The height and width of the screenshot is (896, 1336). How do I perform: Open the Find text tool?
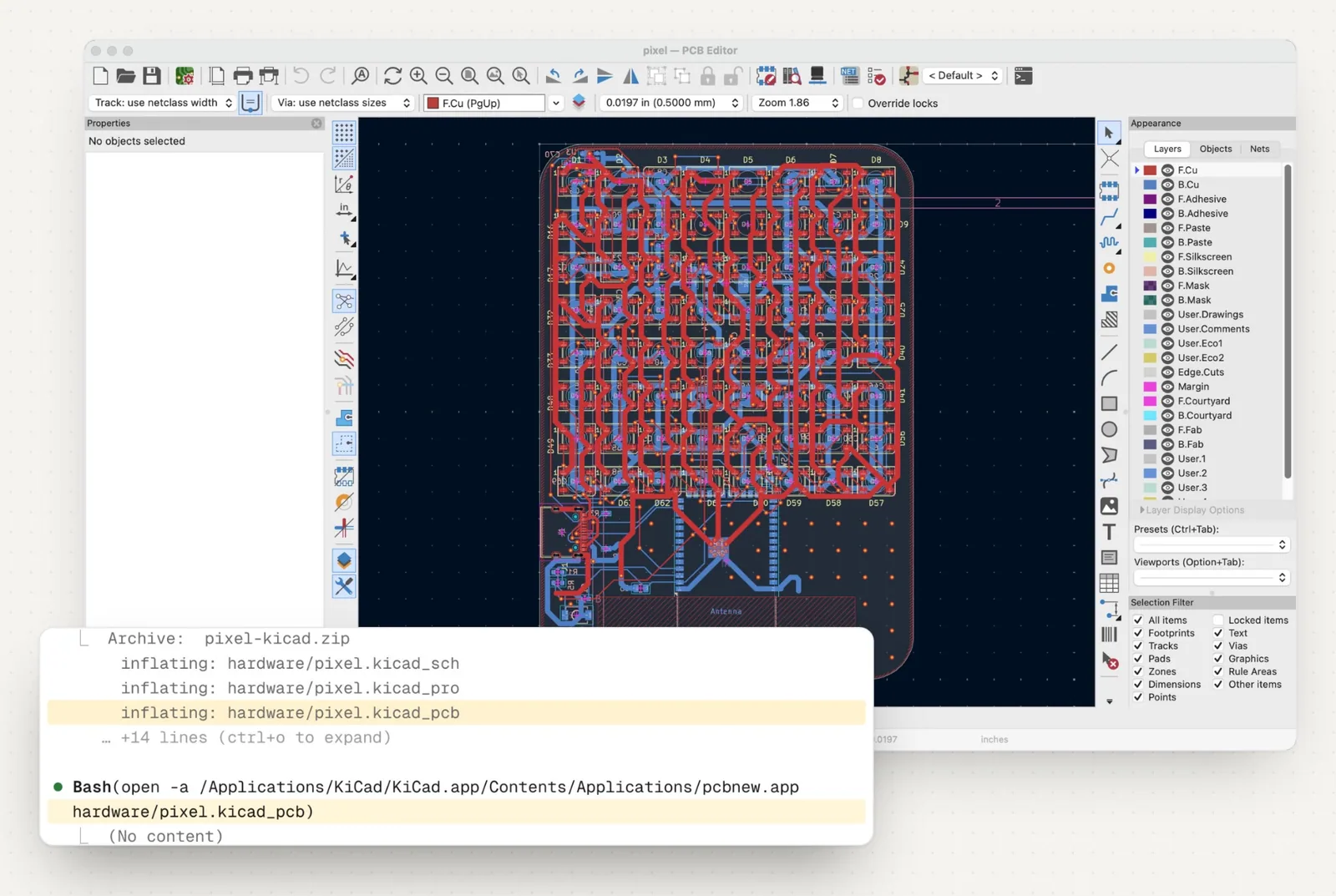[361, 76]
